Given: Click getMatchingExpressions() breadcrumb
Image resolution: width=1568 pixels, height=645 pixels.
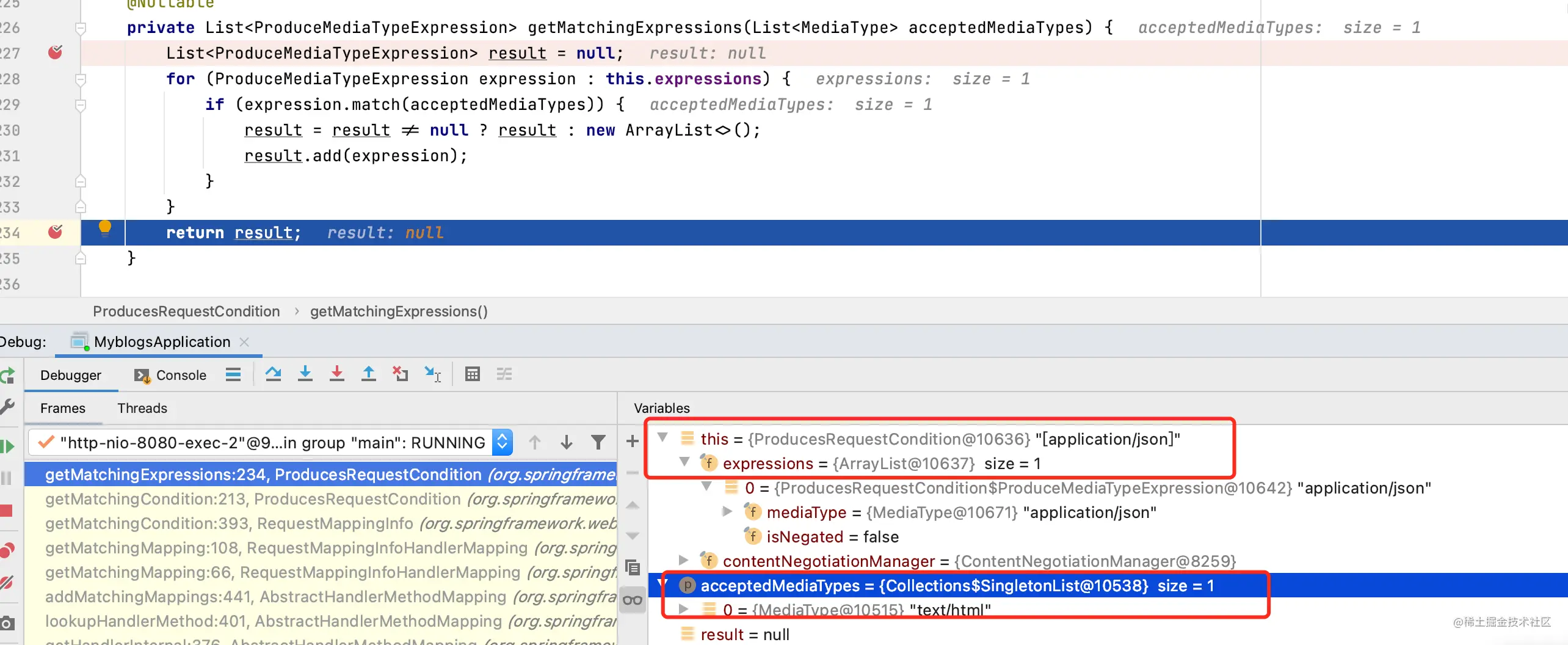Looking at the screenshot, I should (x=399, y=312).
